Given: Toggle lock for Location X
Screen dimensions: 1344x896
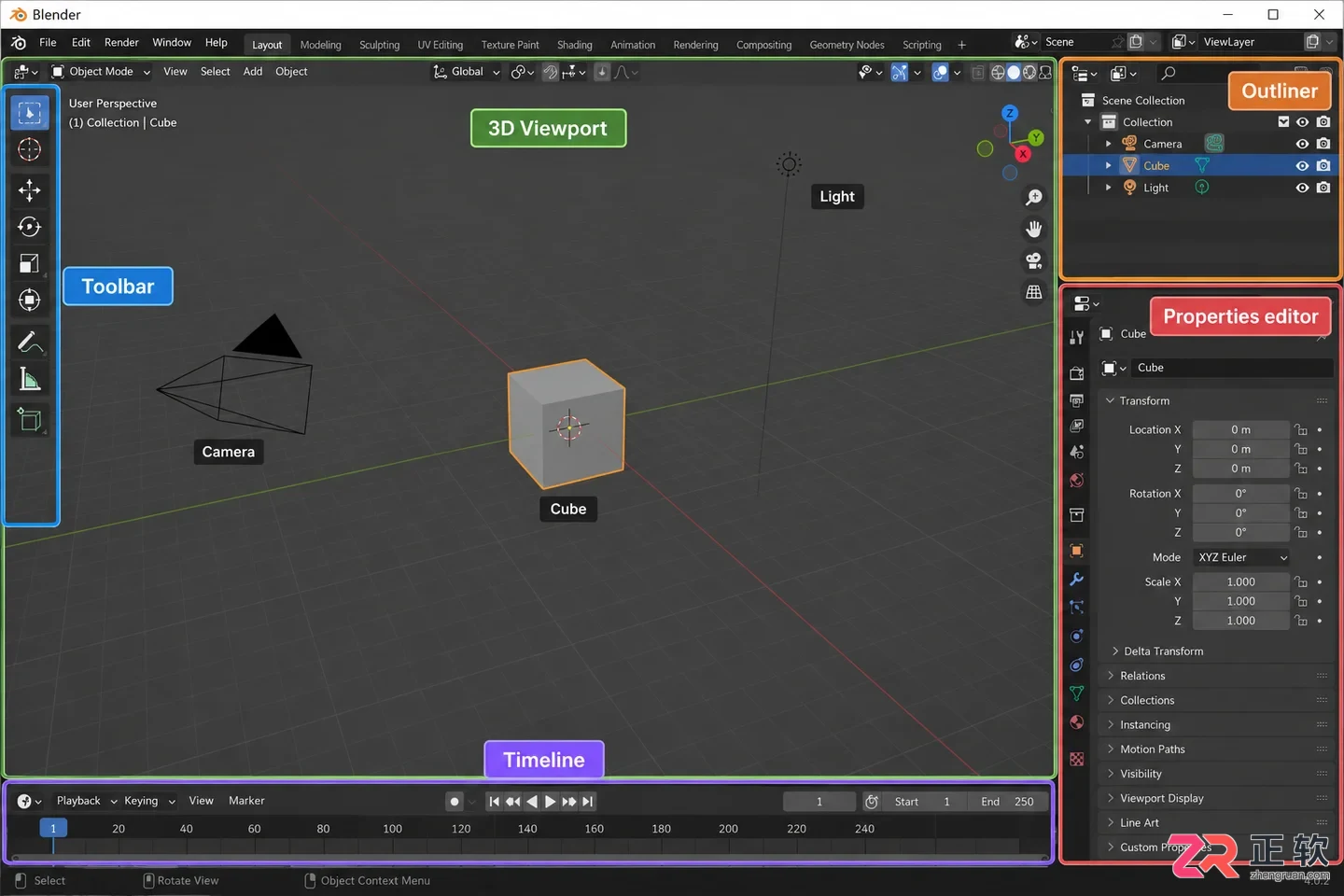Looking at the screenshot, I should pos(1301,430).
